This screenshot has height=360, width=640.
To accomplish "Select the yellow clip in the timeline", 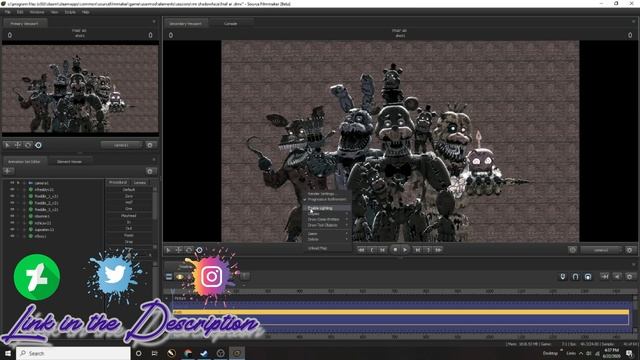I will point(401,312).
